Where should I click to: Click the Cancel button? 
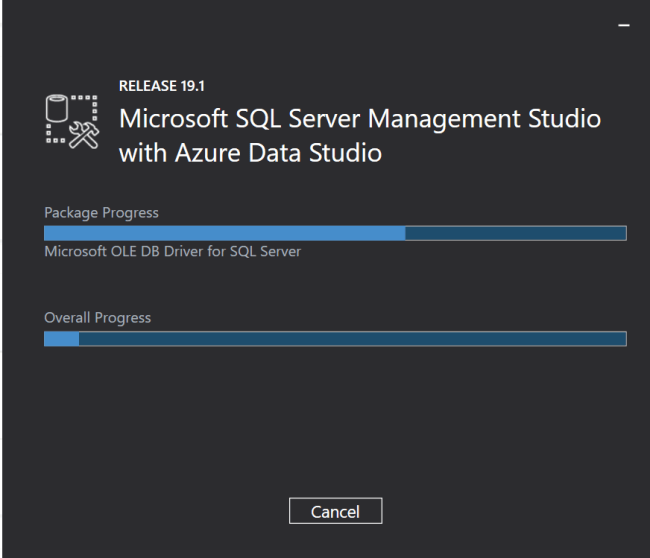click(x=335, y=511)
